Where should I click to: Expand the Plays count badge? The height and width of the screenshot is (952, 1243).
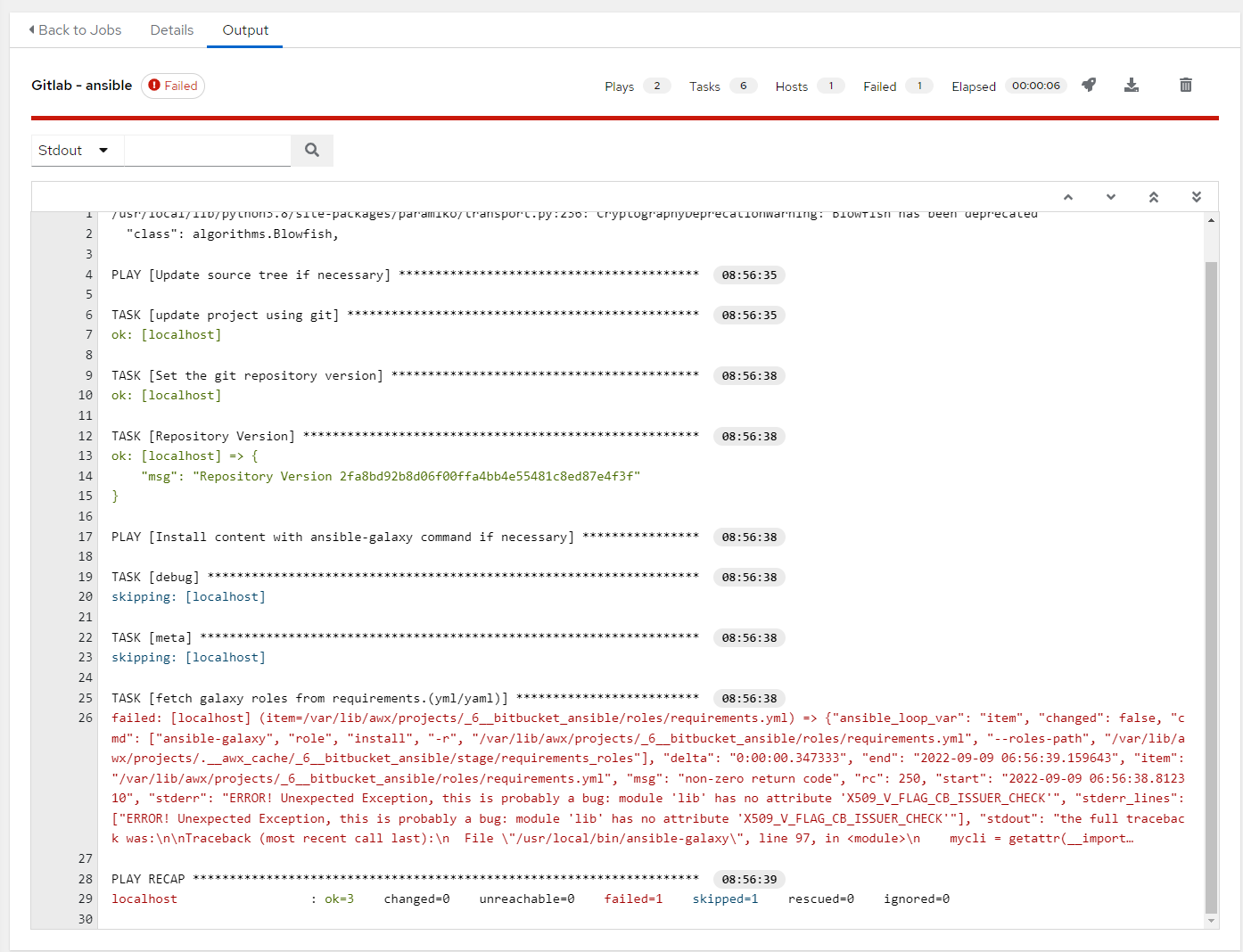(x=657, y=86)
